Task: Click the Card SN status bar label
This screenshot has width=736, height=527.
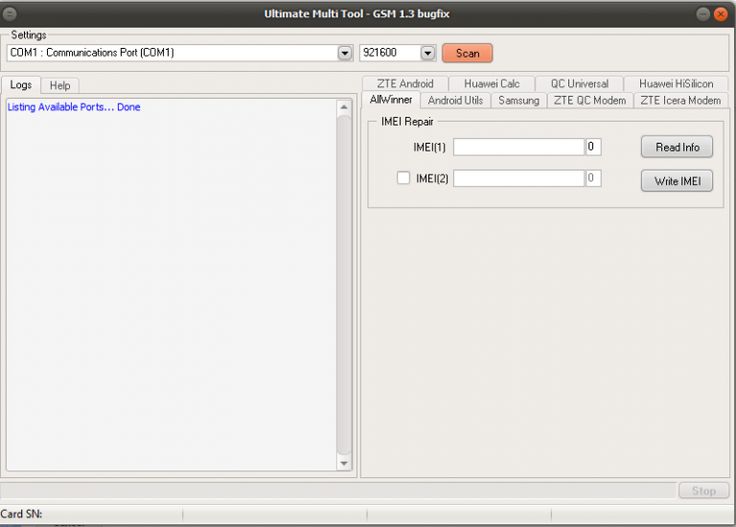Action: click(x=21, y=514)
